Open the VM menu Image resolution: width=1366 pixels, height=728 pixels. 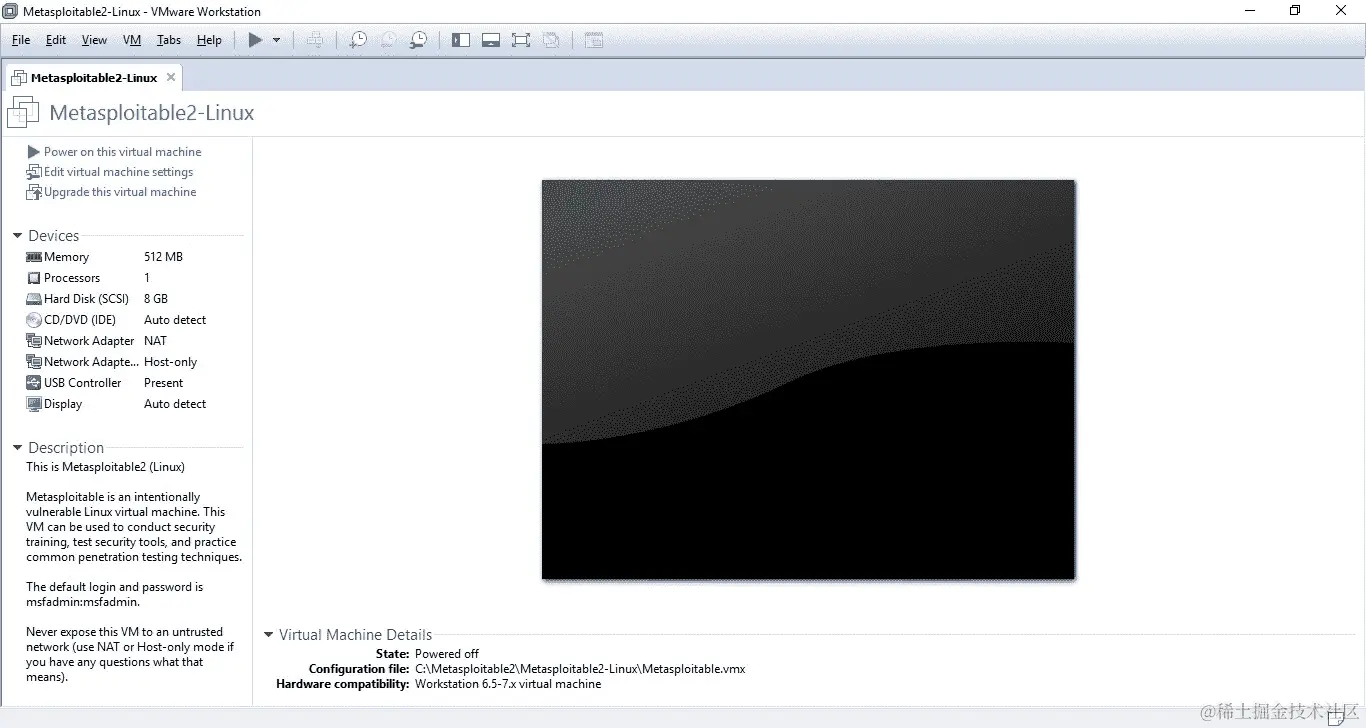[132, 40]
